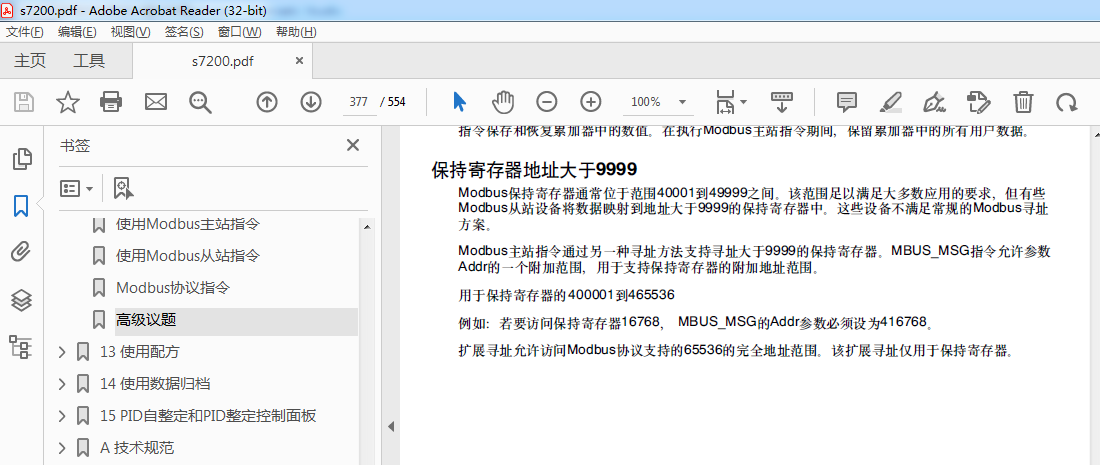Image resolution: width=1100 pixels, height=465 pixels.
Task: Open the fit page width options
Action: click(x=730, y=102)
